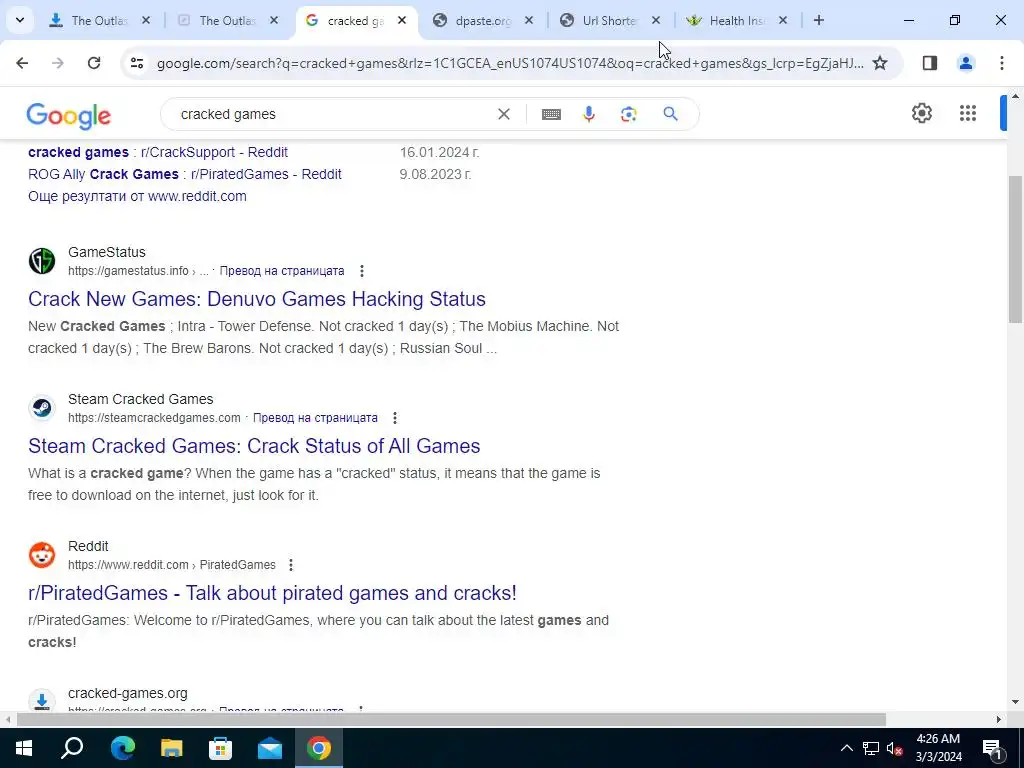Click the vertical page scrollbar thumb
Viewport: 1024px width, 768px height.
click(1016, 249)
